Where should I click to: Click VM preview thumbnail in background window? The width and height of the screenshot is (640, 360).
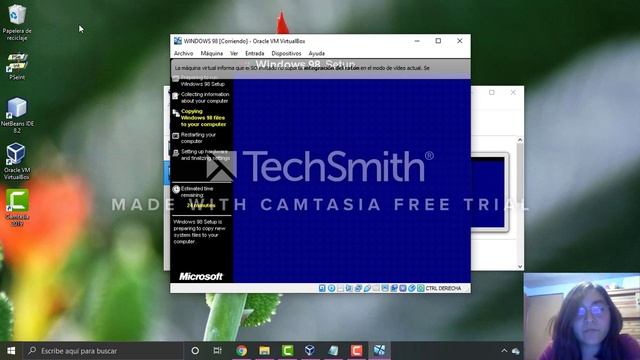pos(489,192)
